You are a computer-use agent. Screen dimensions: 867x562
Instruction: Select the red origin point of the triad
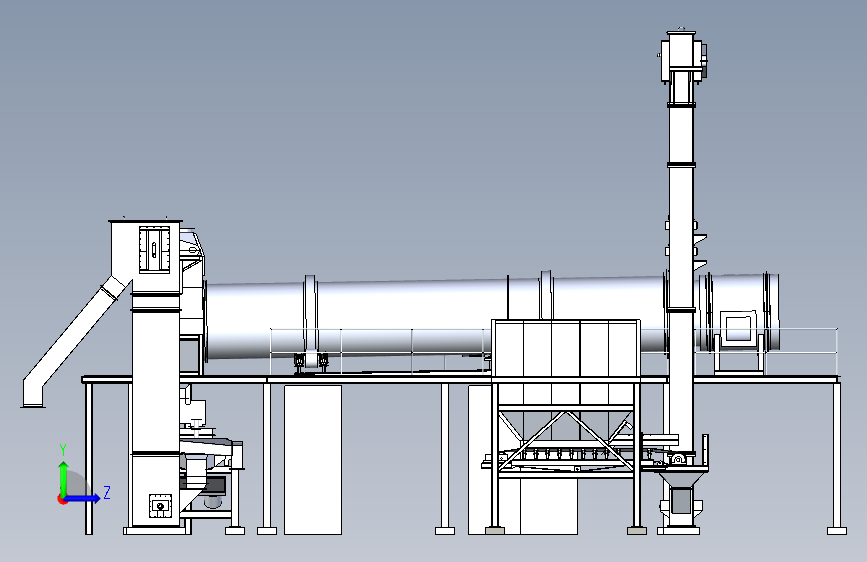(x=62, y=499)
